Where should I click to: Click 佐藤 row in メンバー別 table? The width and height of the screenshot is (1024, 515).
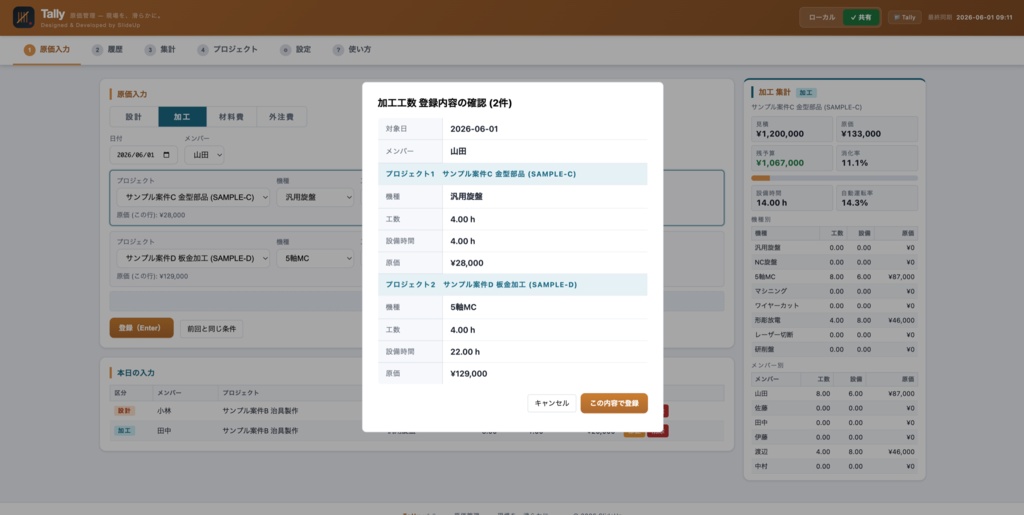835,408
